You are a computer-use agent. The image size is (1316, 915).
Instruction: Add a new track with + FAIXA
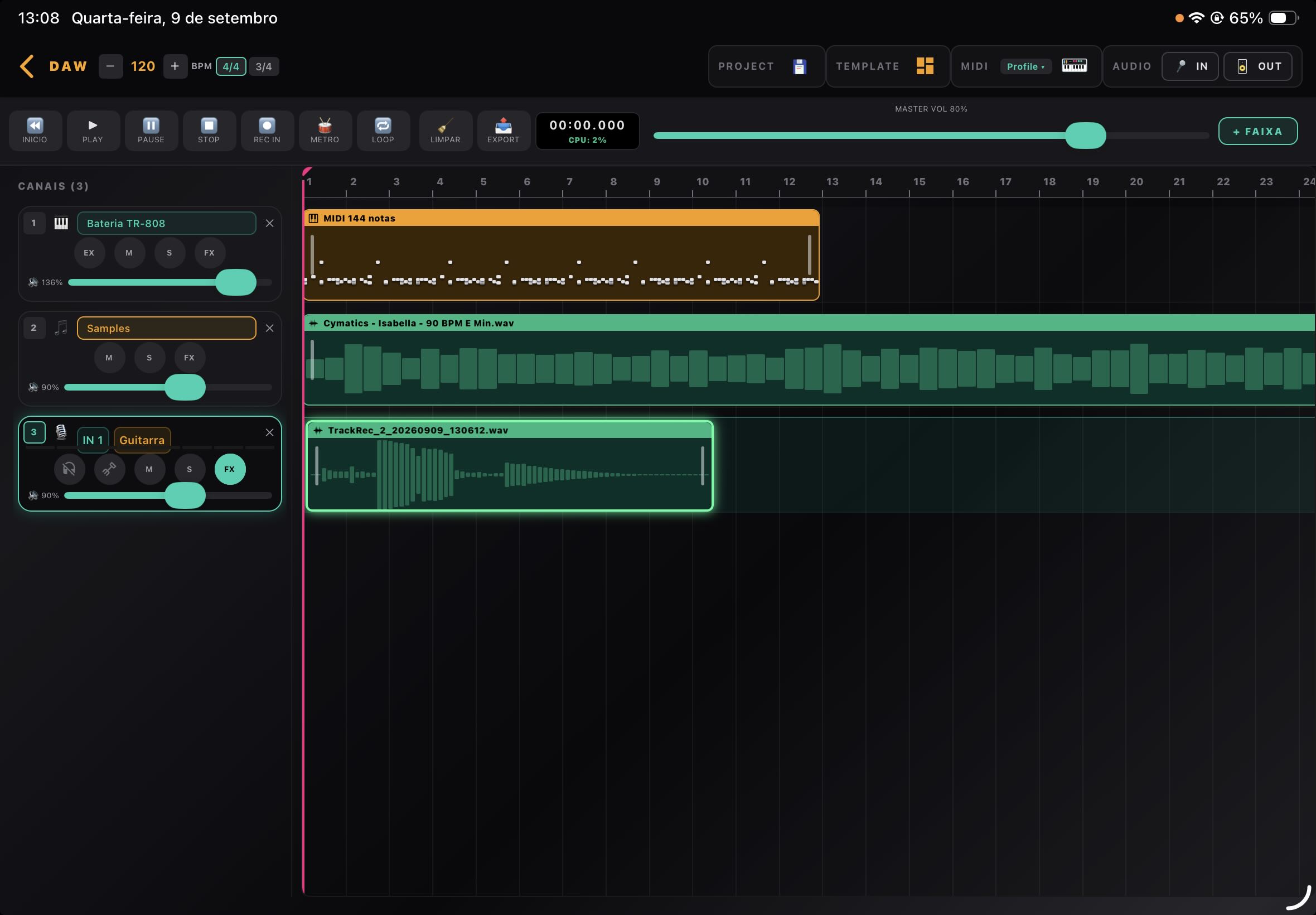click(x=1257, y=131)
